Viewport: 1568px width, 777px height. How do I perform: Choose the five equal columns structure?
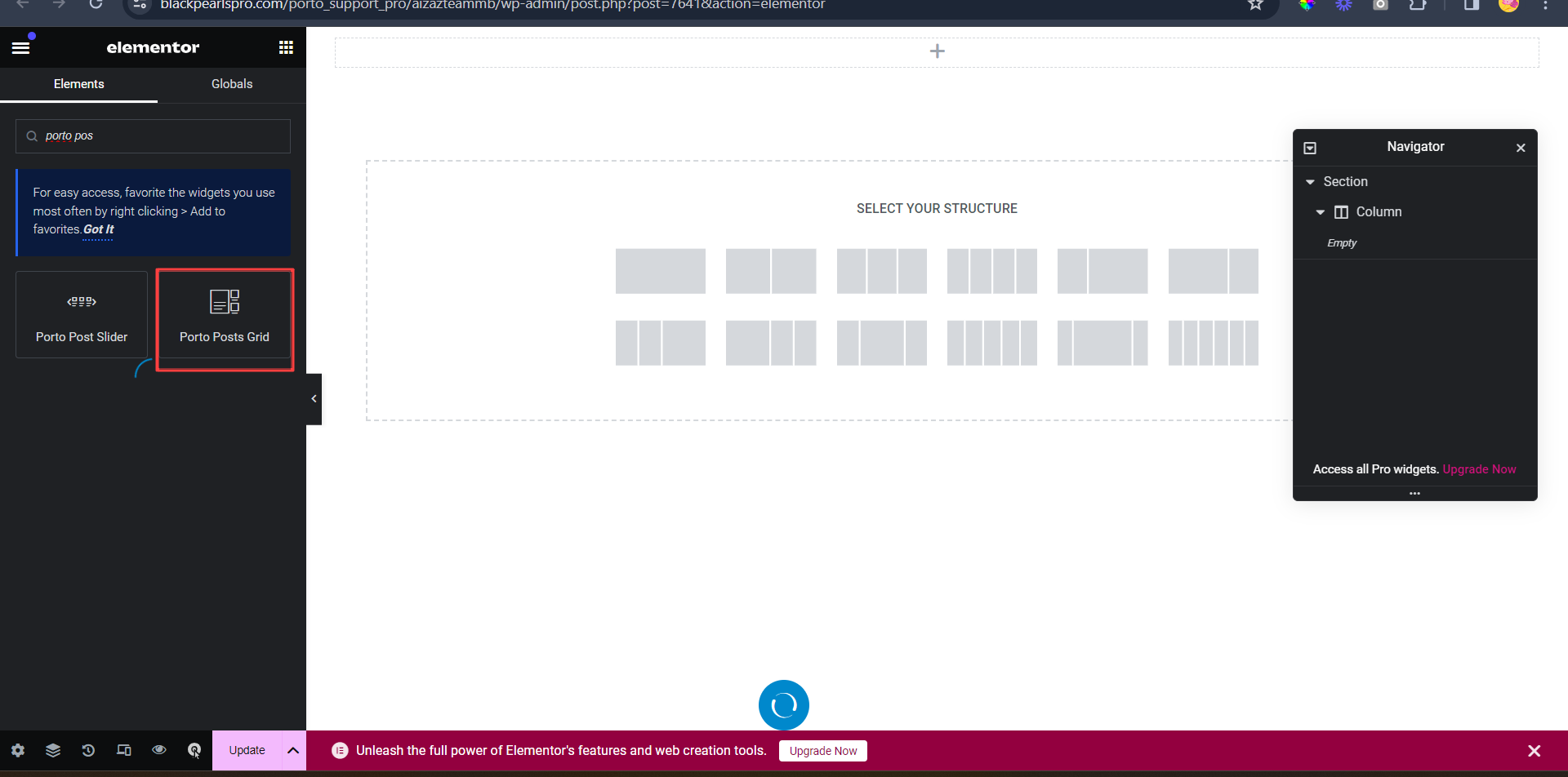(x=992, y=343)
